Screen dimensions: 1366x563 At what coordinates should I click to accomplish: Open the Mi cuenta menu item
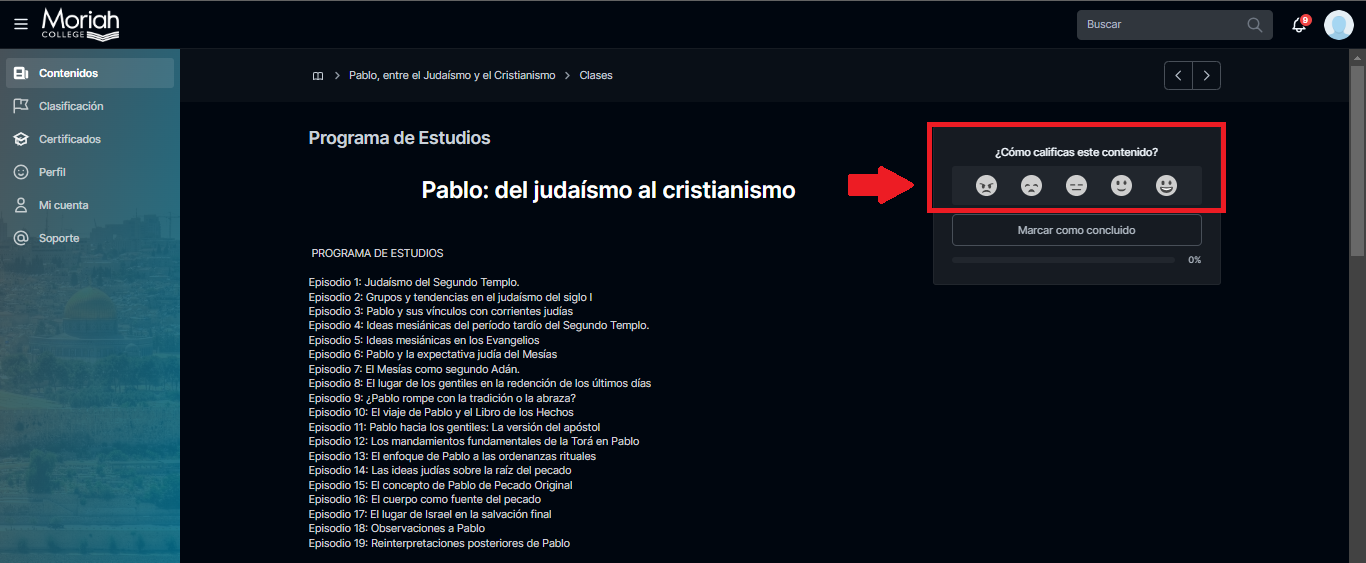[x=90, y=205]
